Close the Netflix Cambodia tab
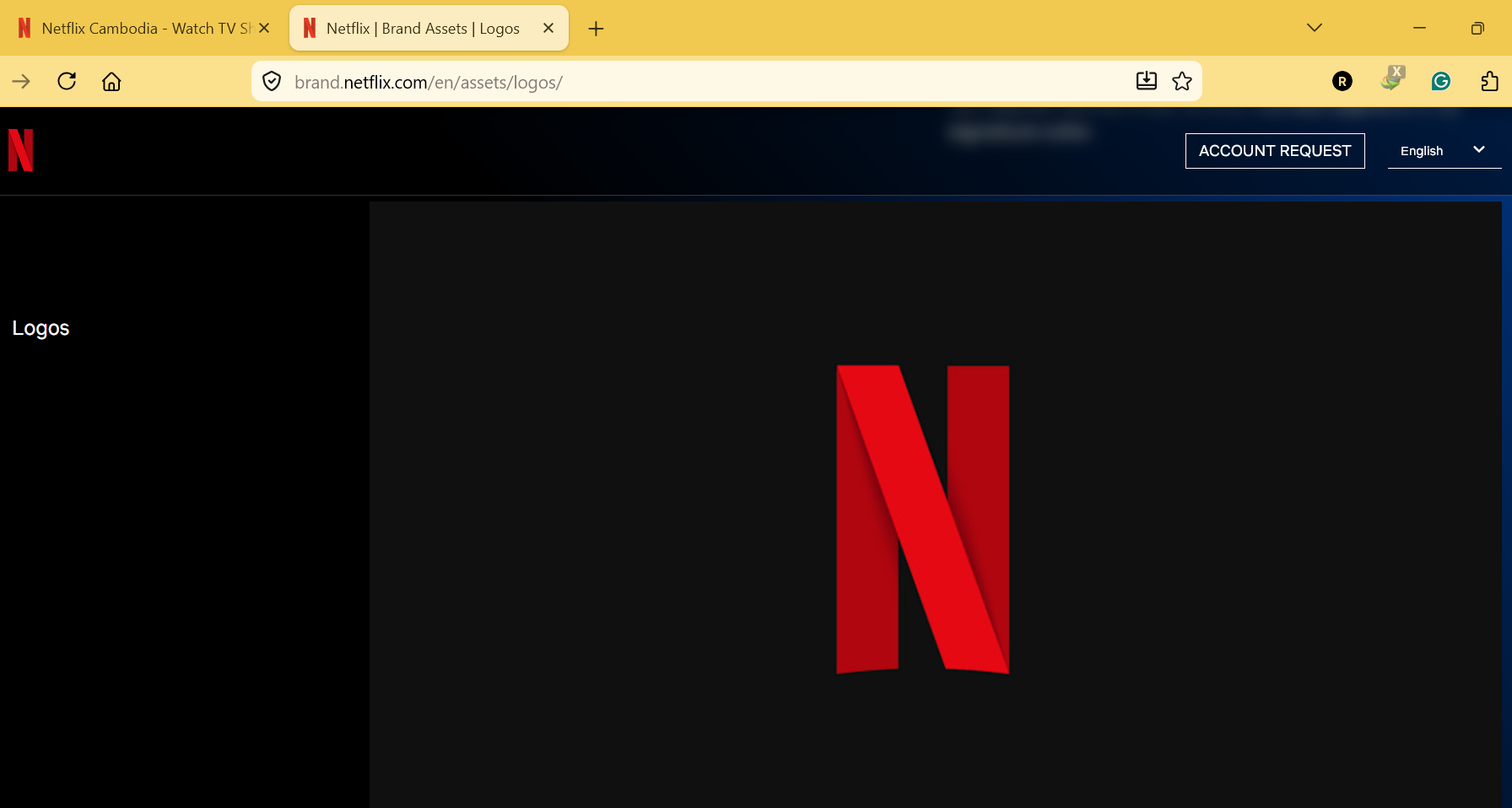The image size is (1512, 808). [x=264, y=29]
